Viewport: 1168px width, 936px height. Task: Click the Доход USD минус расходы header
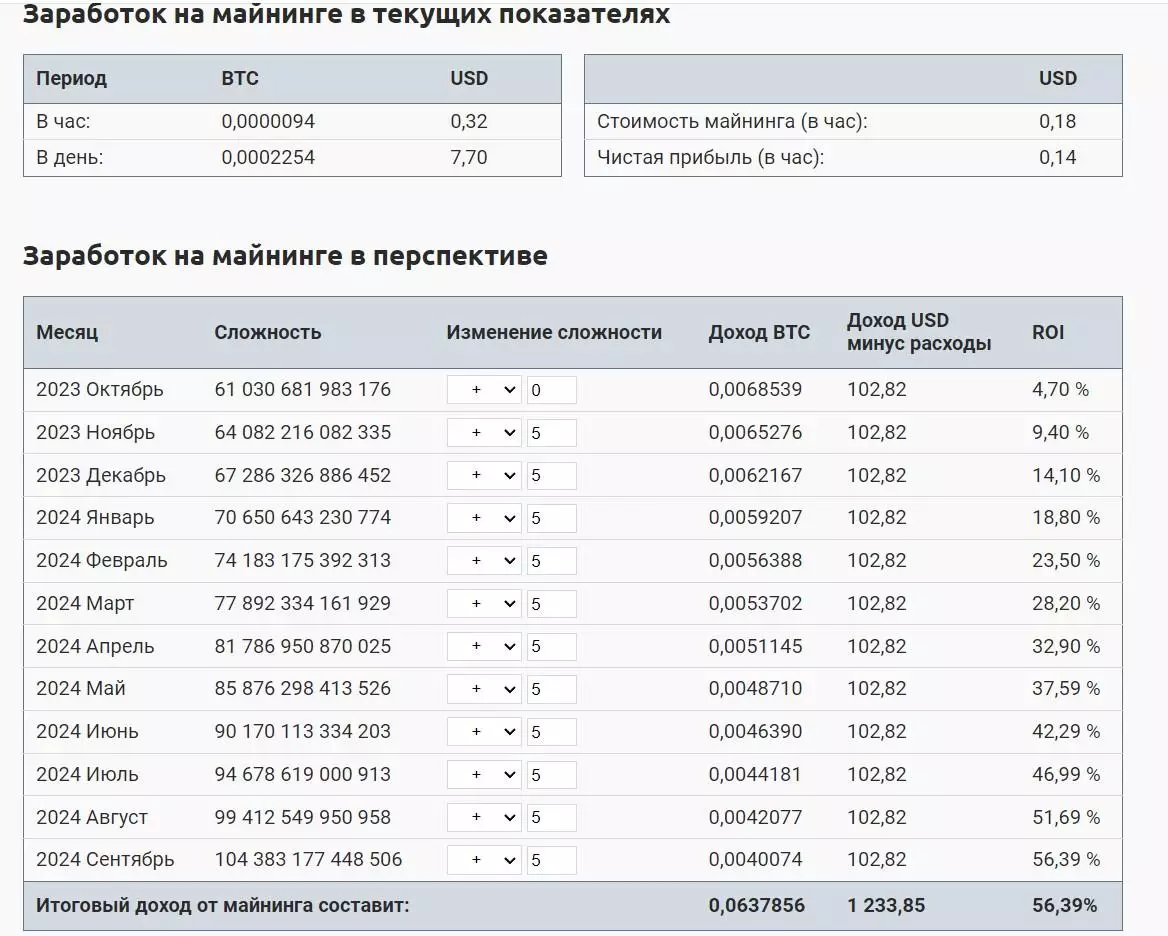pyautogui.click(x=919, y=332)
